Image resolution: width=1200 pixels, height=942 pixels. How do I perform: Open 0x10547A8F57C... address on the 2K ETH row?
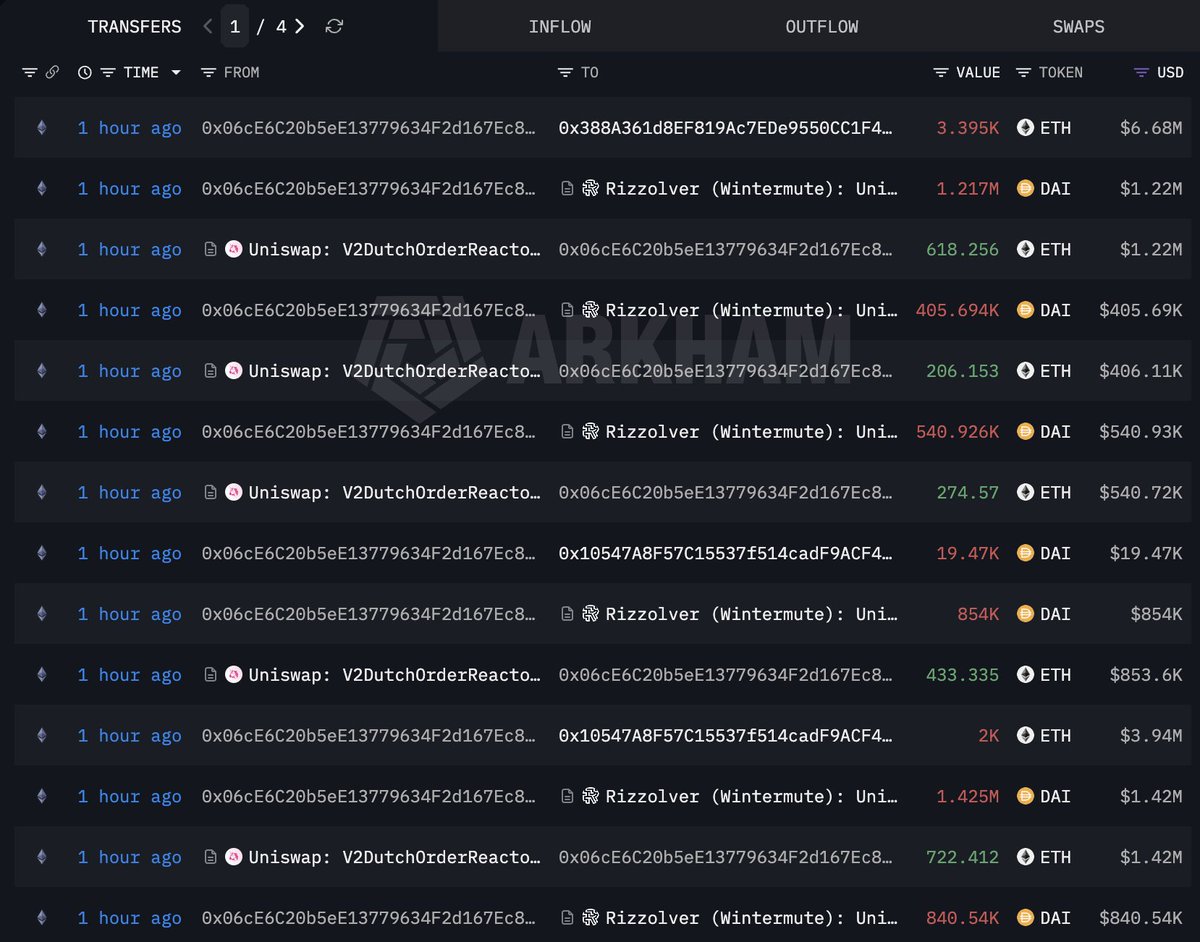(x=726, y=735)
